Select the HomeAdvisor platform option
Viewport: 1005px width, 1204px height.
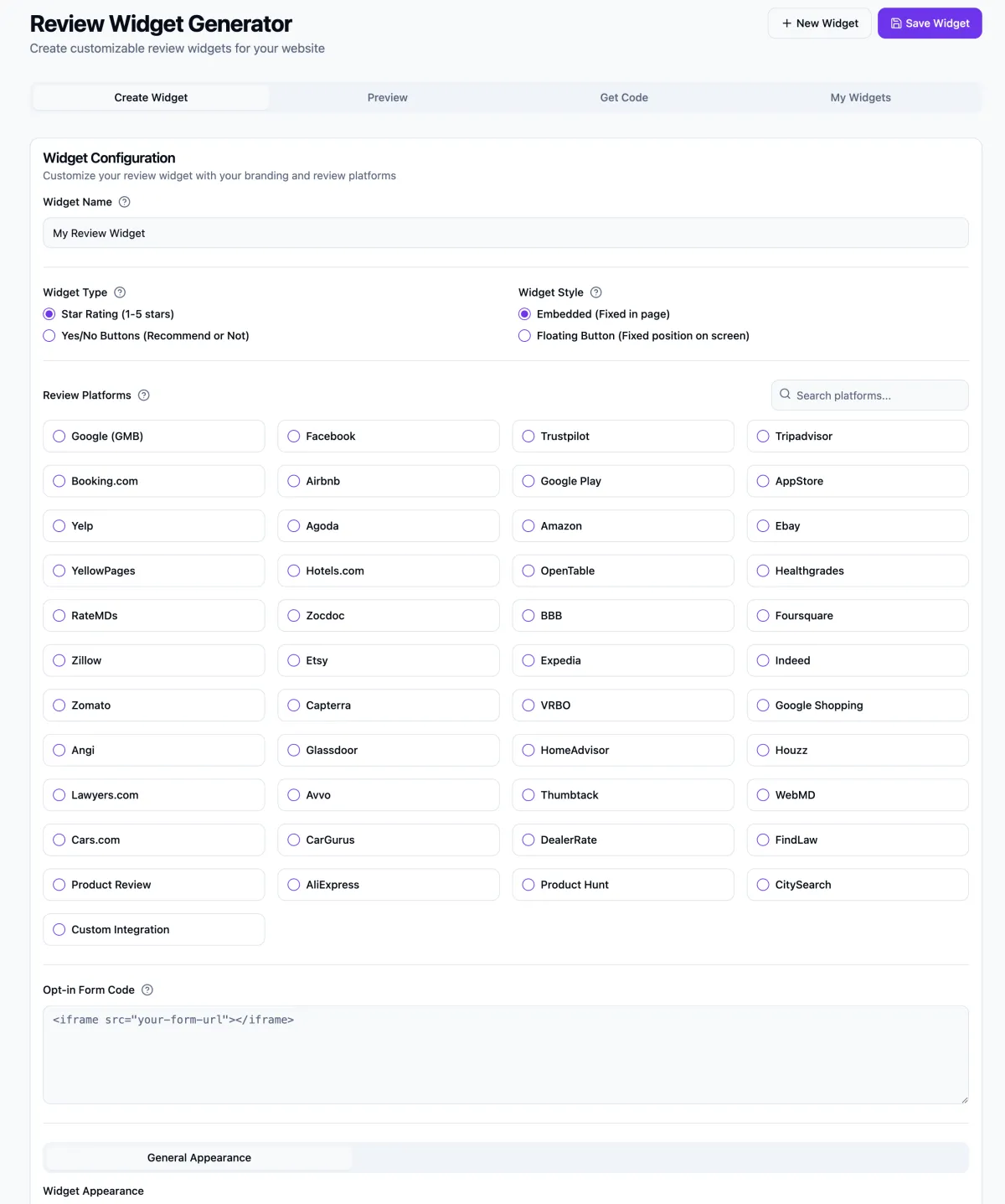click(623, 750)
